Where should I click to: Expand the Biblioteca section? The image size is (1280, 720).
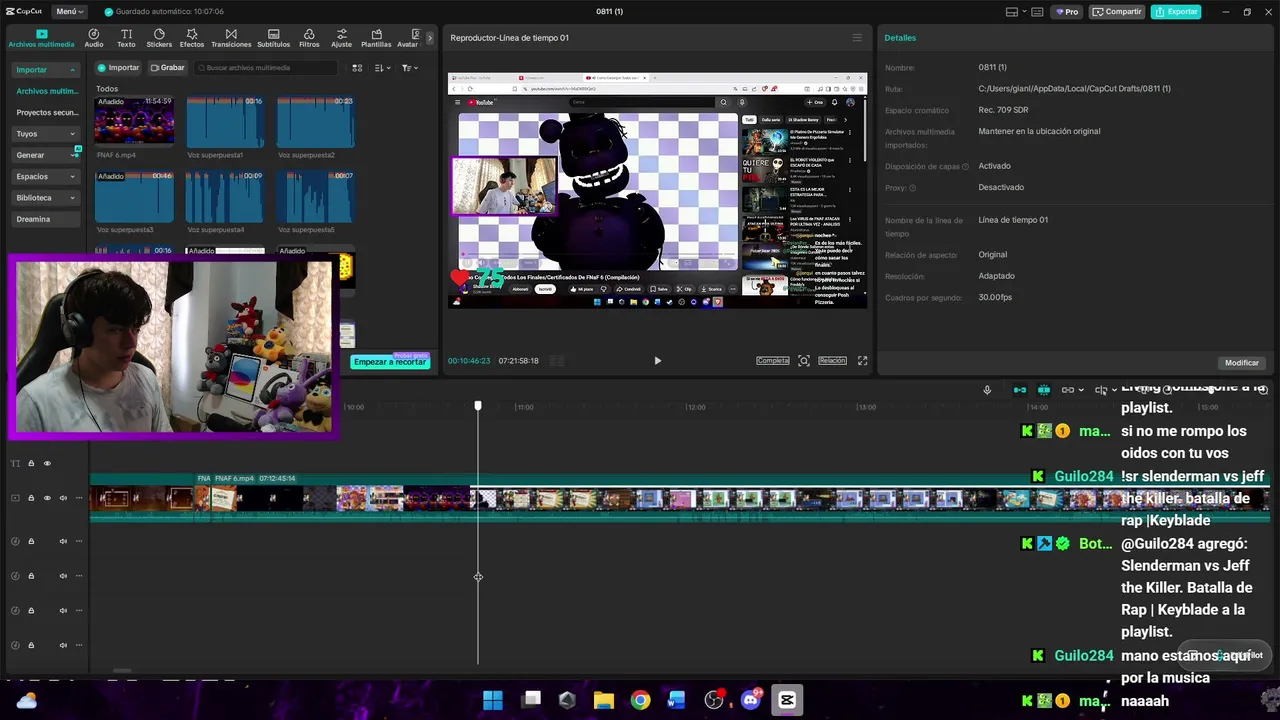pyautogui.click(x=46, y=198)
